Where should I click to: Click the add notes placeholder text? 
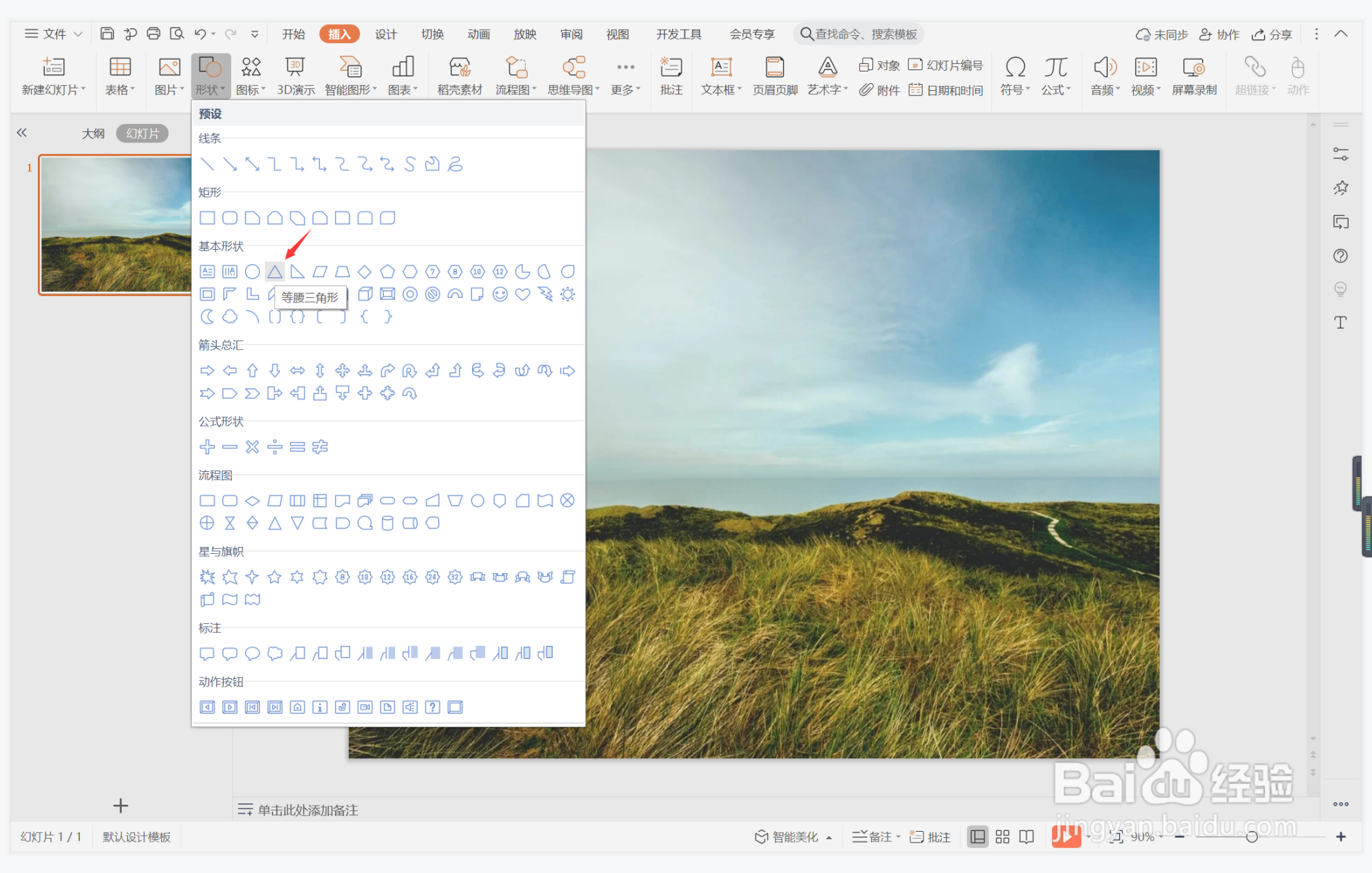[308, 810]
